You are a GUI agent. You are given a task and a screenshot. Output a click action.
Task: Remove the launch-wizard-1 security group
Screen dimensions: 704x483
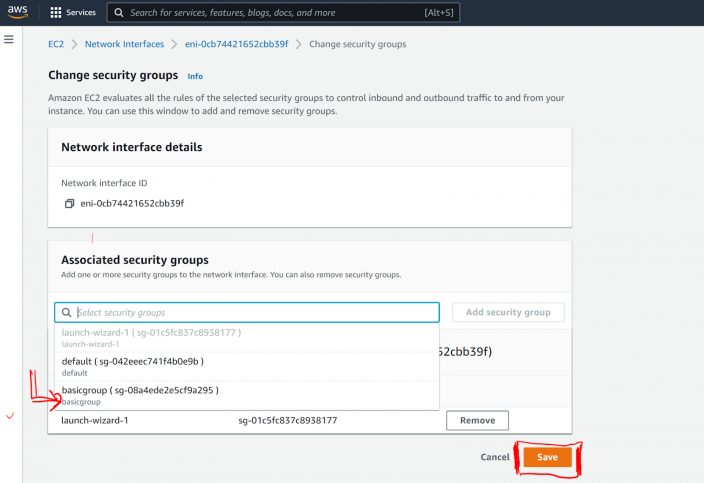pyautogui.click(x=477, y=420)
